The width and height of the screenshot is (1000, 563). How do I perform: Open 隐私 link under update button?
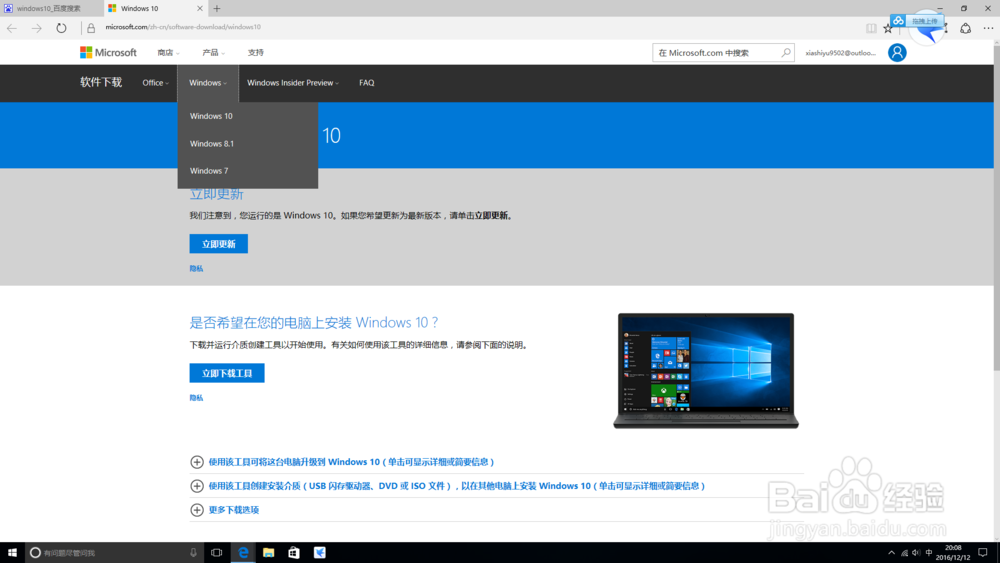[196, 268]
